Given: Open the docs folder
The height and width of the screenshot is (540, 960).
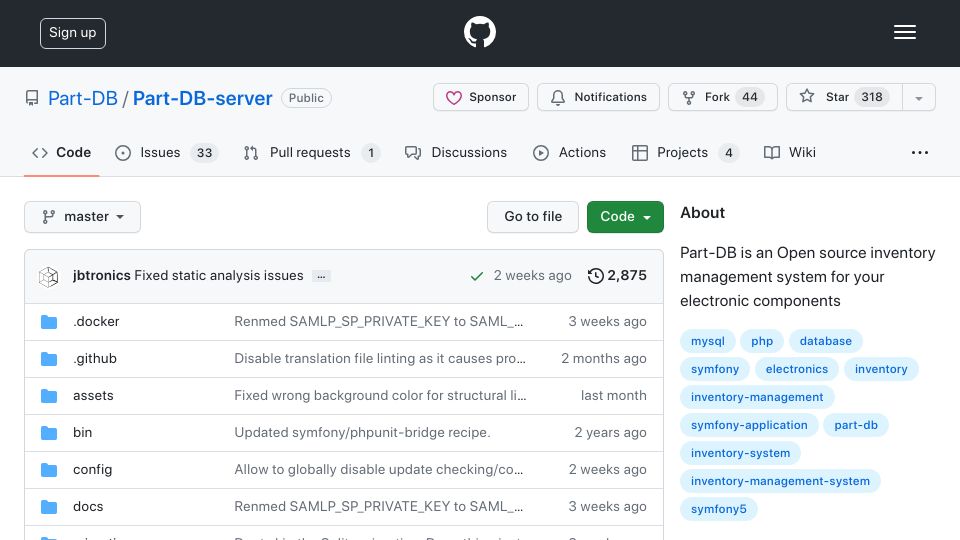Looking at the screenshot, I should 88,506.
